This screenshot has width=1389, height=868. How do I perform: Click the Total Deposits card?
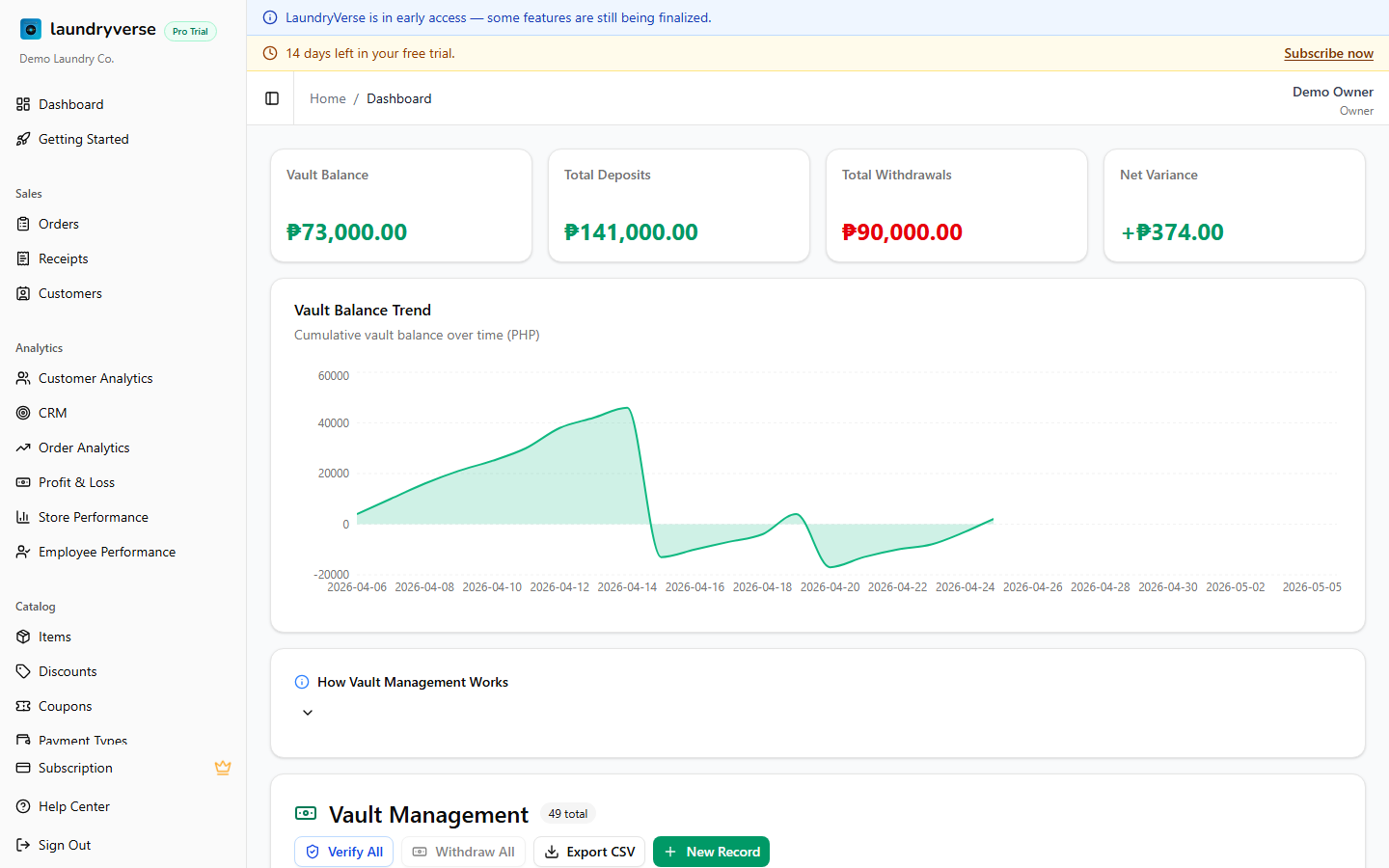click(679, 205)
